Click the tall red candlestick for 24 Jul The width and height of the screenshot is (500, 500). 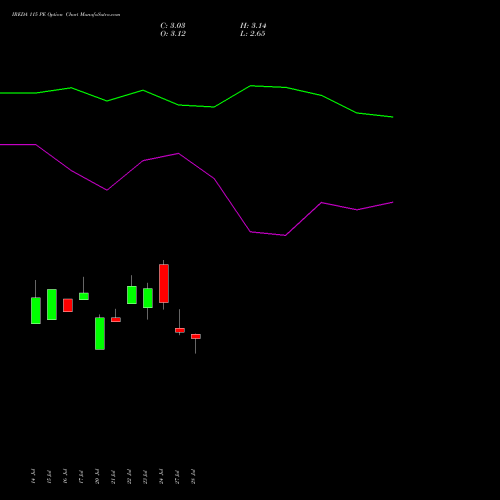(x=164, y=283)
